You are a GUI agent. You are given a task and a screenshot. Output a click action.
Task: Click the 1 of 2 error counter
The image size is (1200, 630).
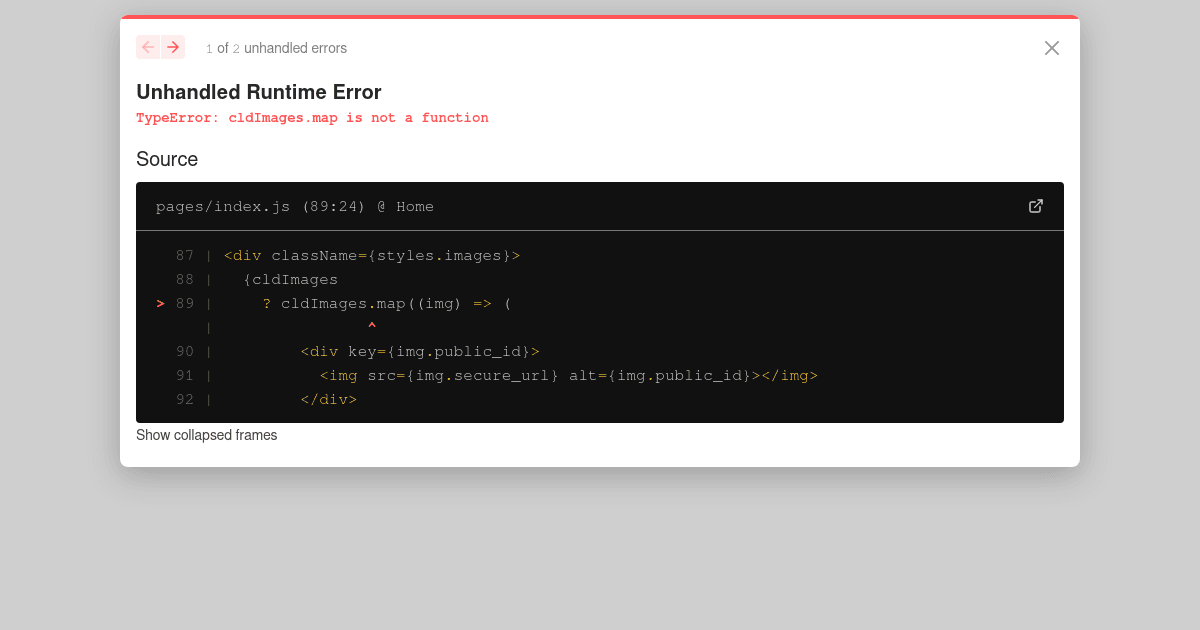pyautogui.click(x=222, y=47)
